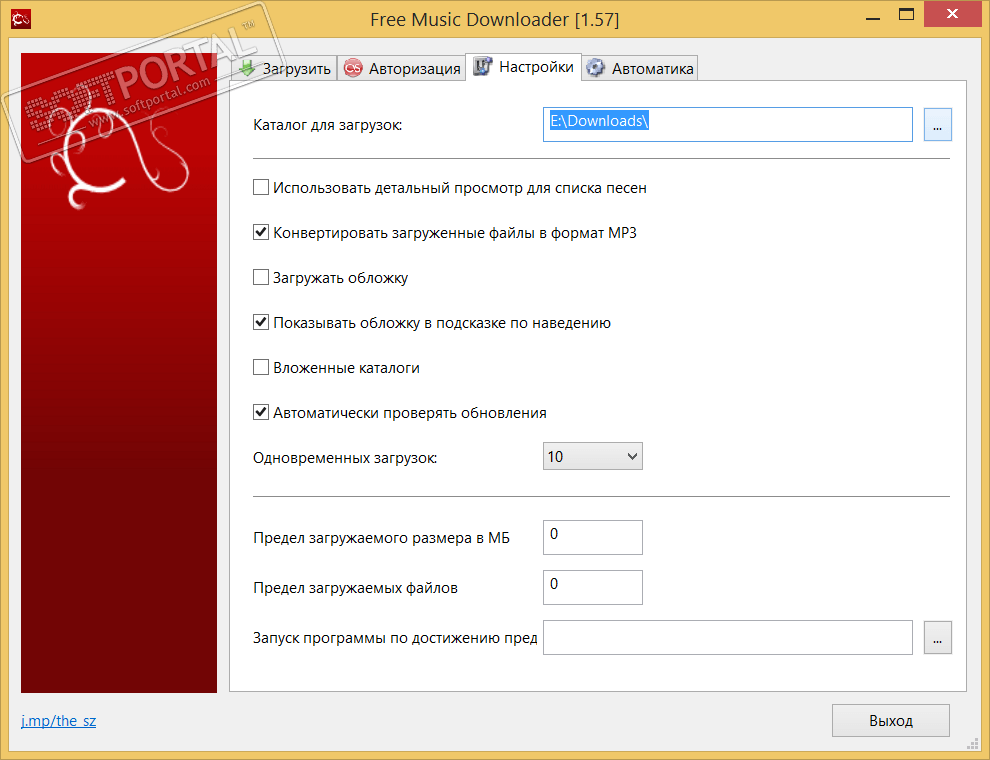Select the Настройки tab
Viewport: 990px width, 760px height.
(x=523, y=67)
